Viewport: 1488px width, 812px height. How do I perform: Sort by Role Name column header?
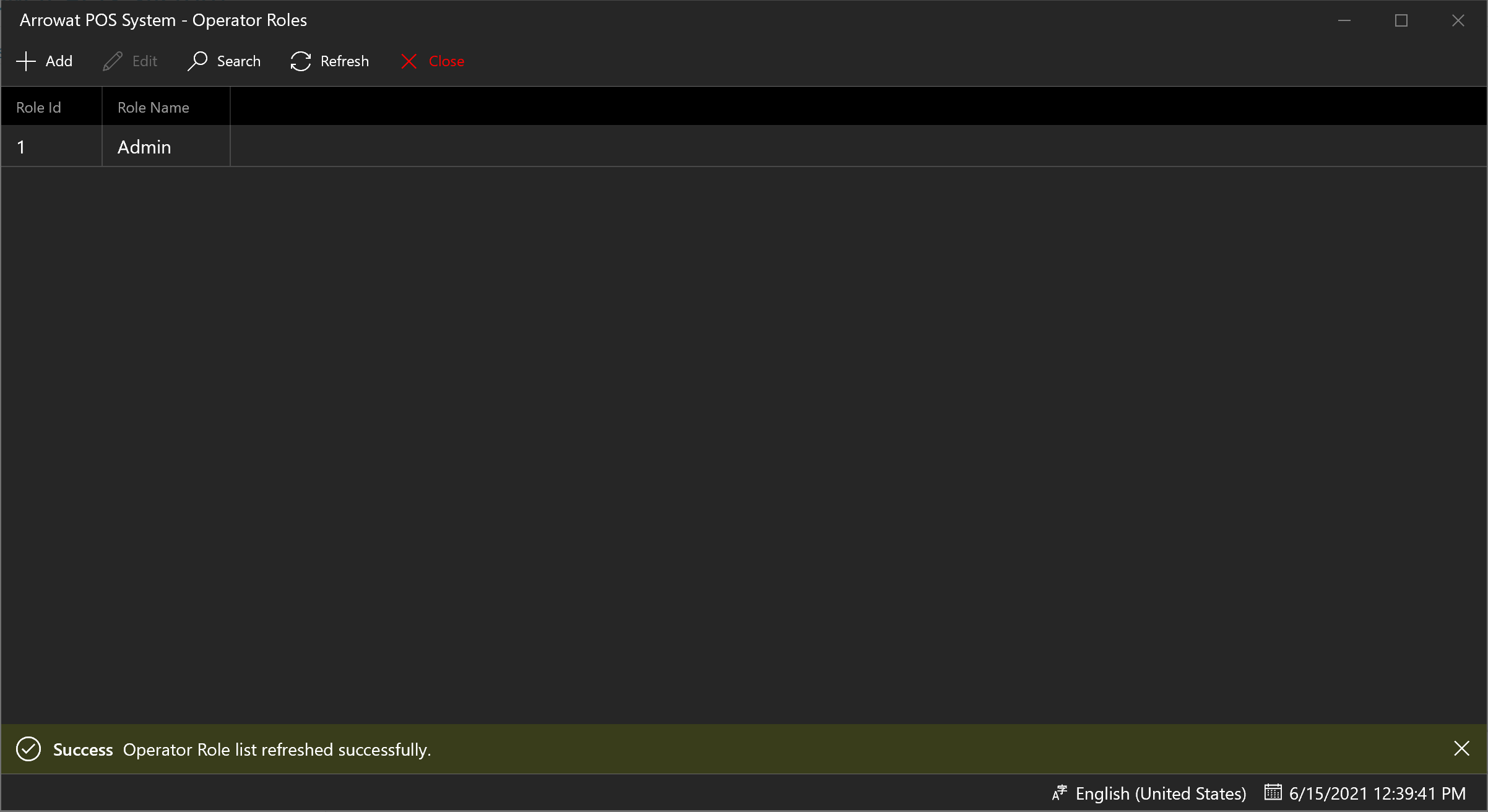(x=166, y=107)
